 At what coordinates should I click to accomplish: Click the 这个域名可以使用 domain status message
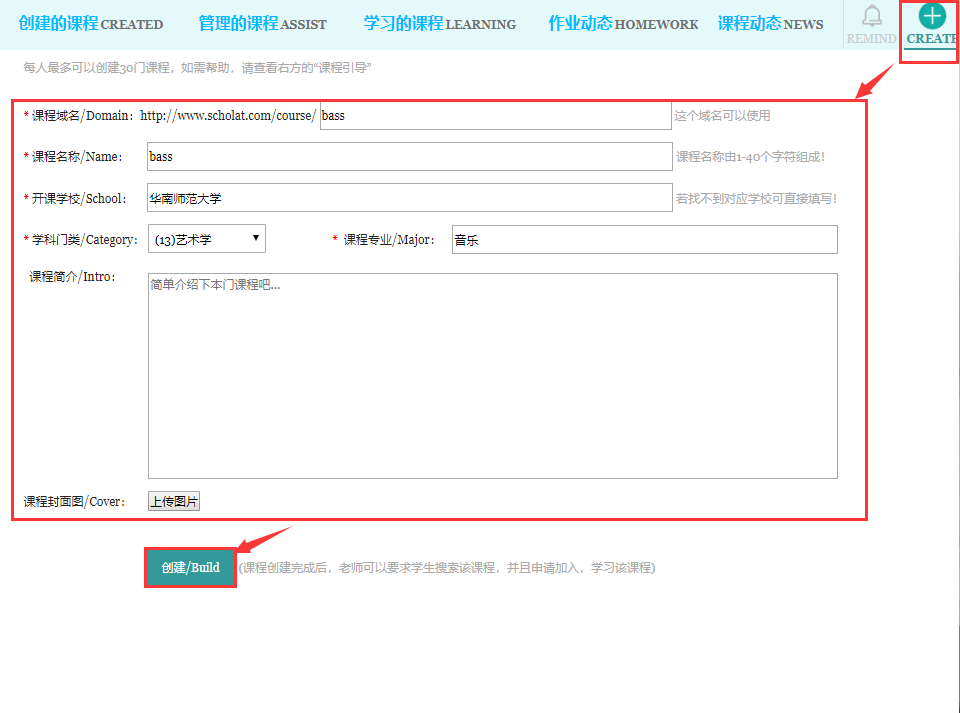point(722,116)
